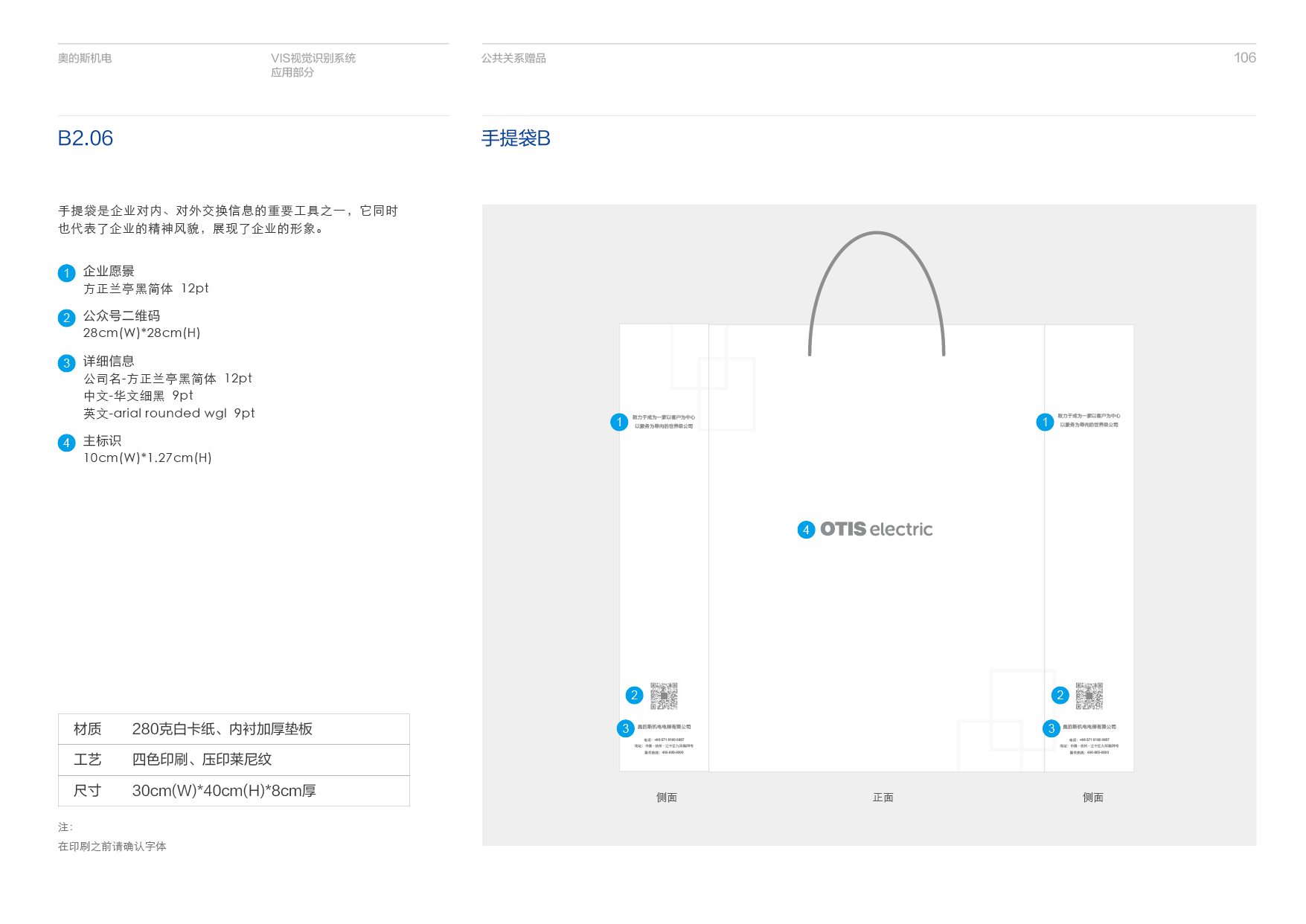Click the OTIS electric logo on bag front
The image size is (1306, 924).
tap(876, 529)
